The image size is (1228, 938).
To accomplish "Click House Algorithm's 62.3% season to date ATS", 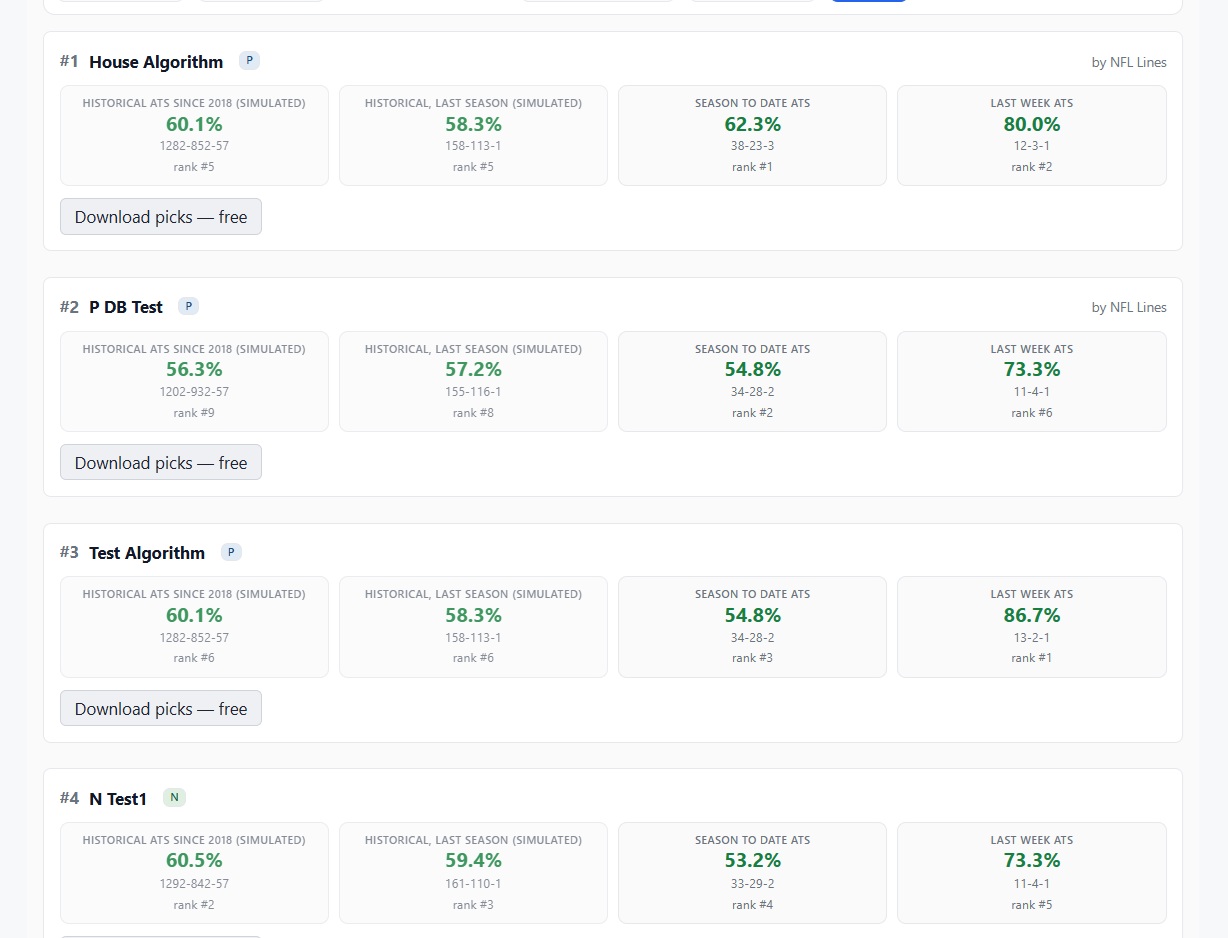I will pos(752,125).
